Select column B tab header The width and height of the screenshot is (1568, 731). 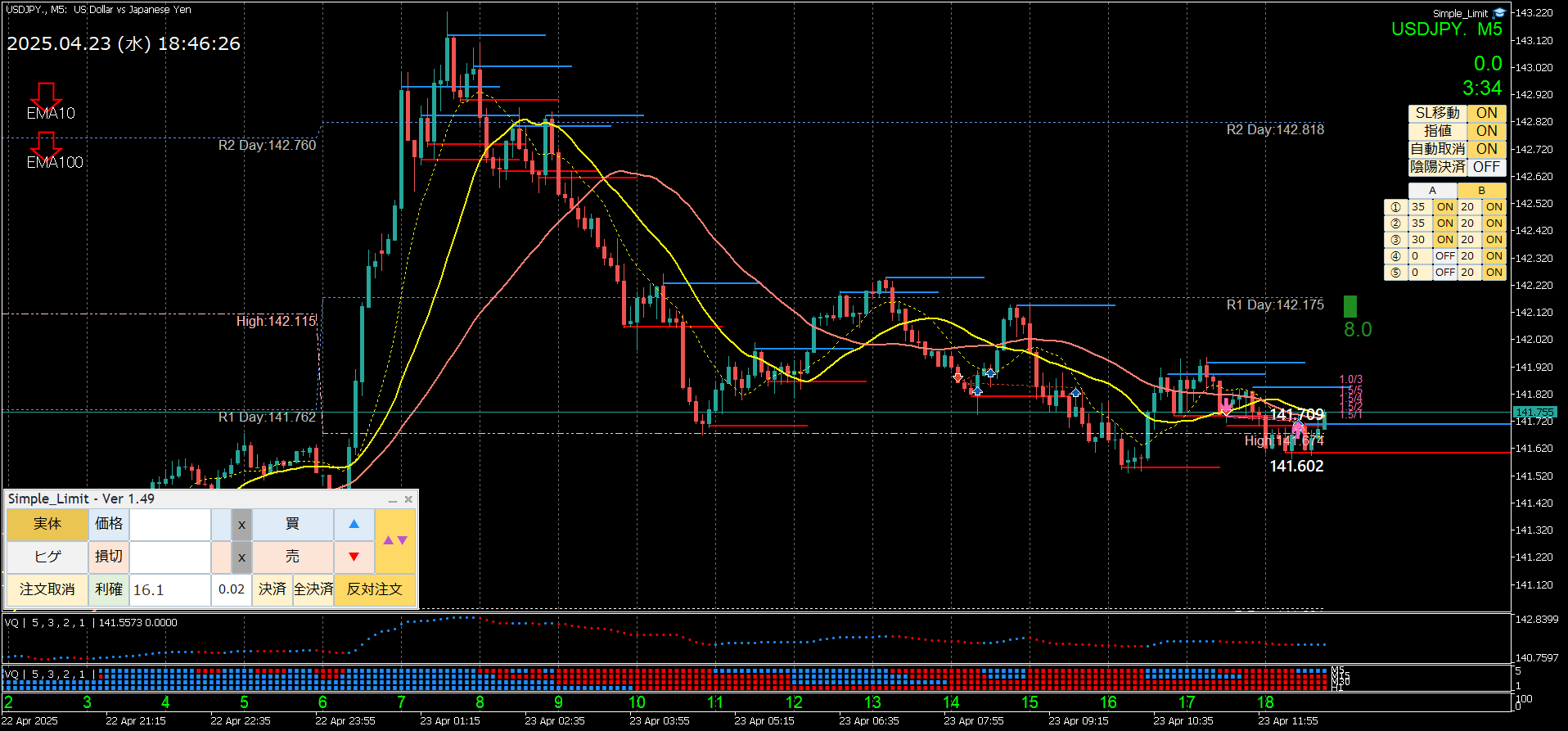pos(1481,191)
